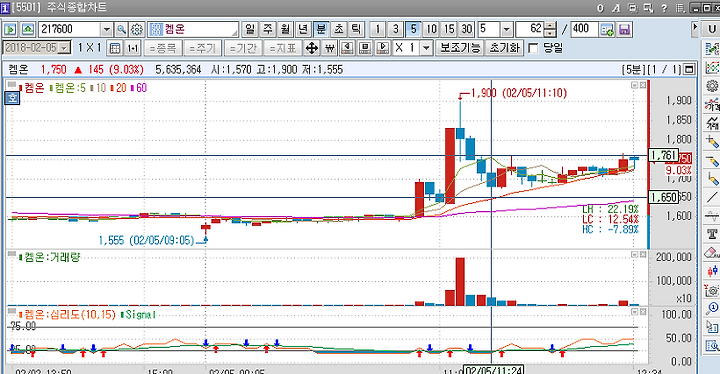The height and width of the screenshot is (374, 720).
Task: Click the 02/05/11:24 crosshair time label
Action: 493,369
